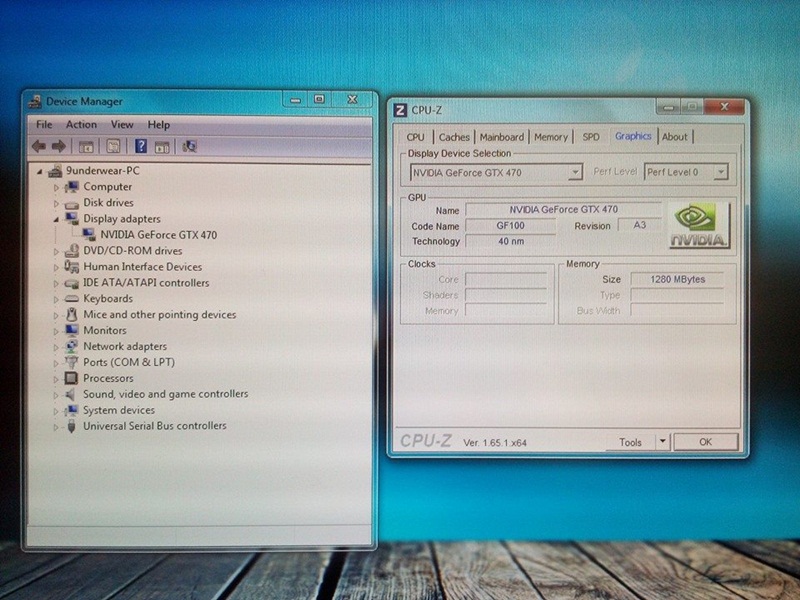
Task: Collapse the 9underwear-PC root node
Action: tap(39, 172)
